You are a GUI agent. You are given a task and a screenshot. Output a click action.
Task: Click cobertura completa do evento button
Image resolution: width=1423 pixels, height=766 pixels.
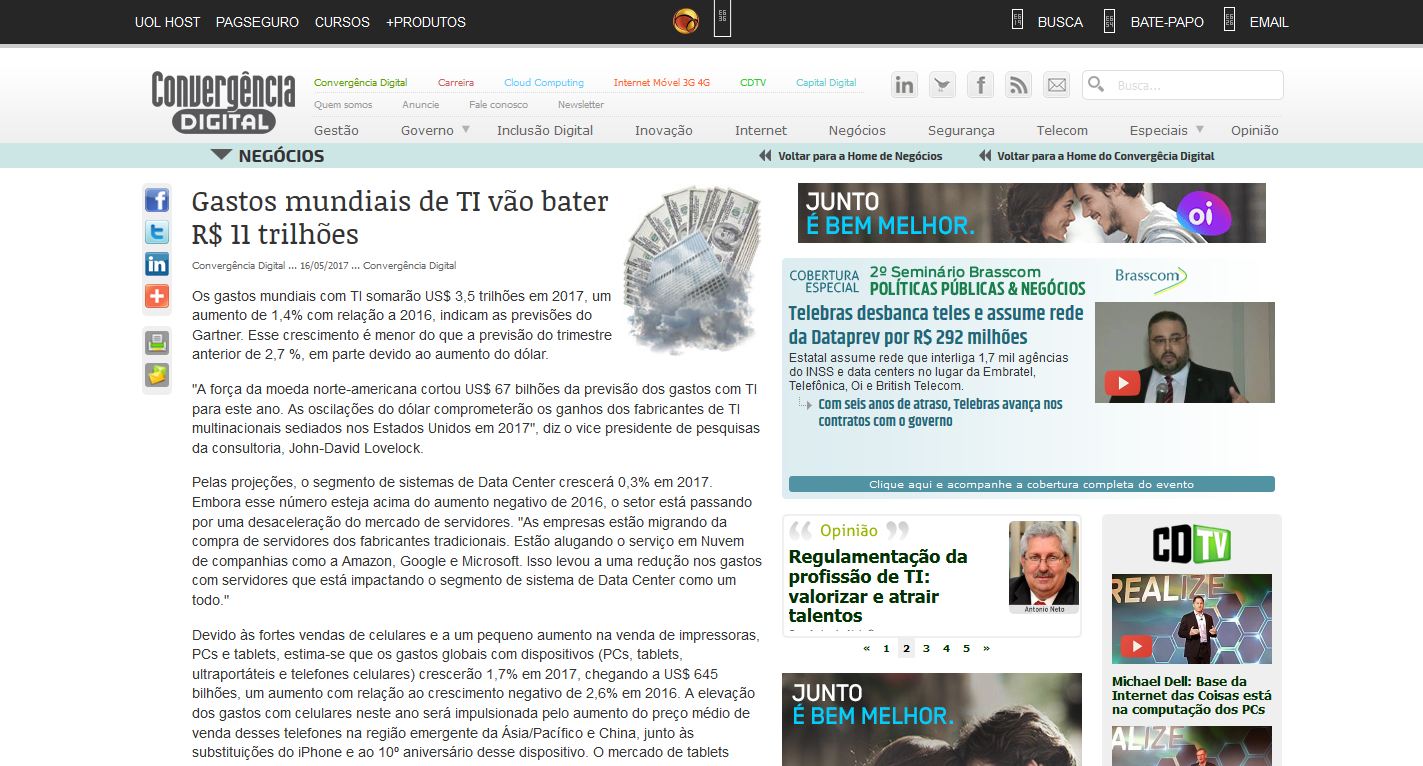[1031, 484]
